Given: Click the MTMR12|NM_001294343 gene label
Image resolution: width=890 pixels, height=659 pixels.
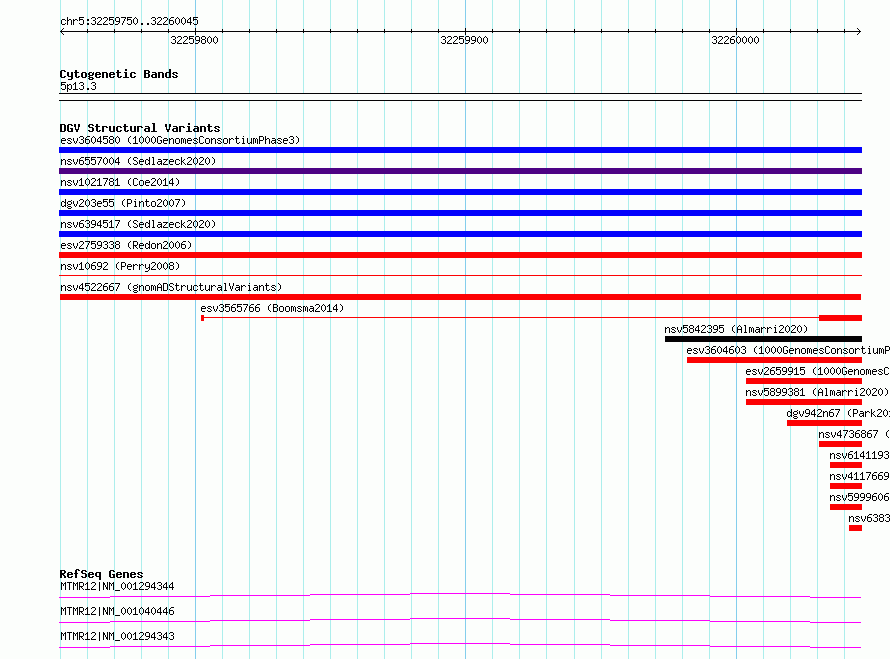Looking at the screenshot, I should point(117,636).
